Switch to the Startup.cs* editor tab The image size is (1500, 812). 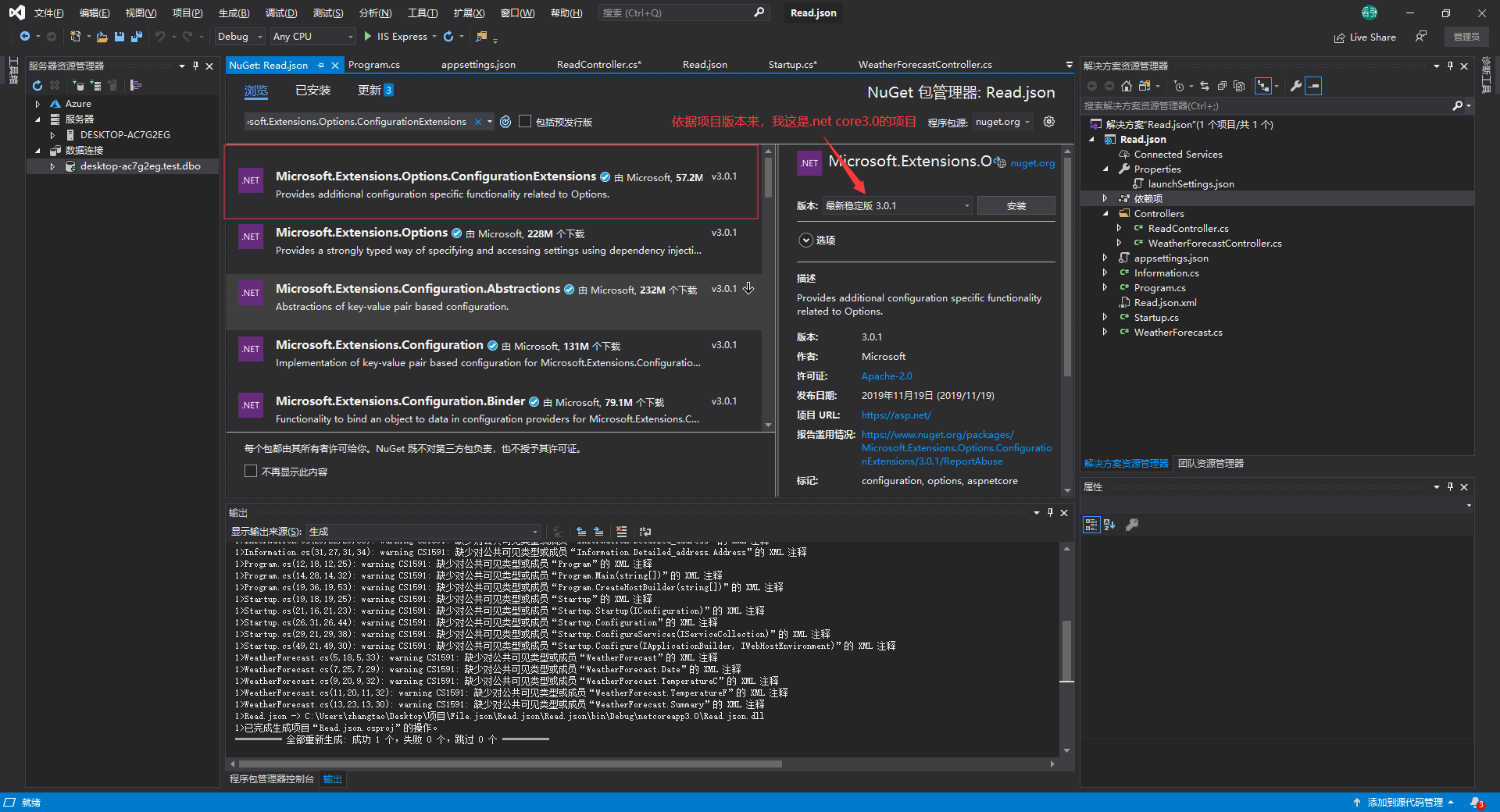coord(792,65)
